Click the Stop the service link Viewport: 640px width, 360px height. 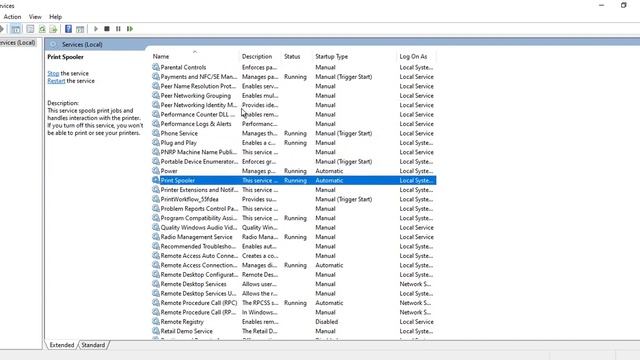coord(53,73)
